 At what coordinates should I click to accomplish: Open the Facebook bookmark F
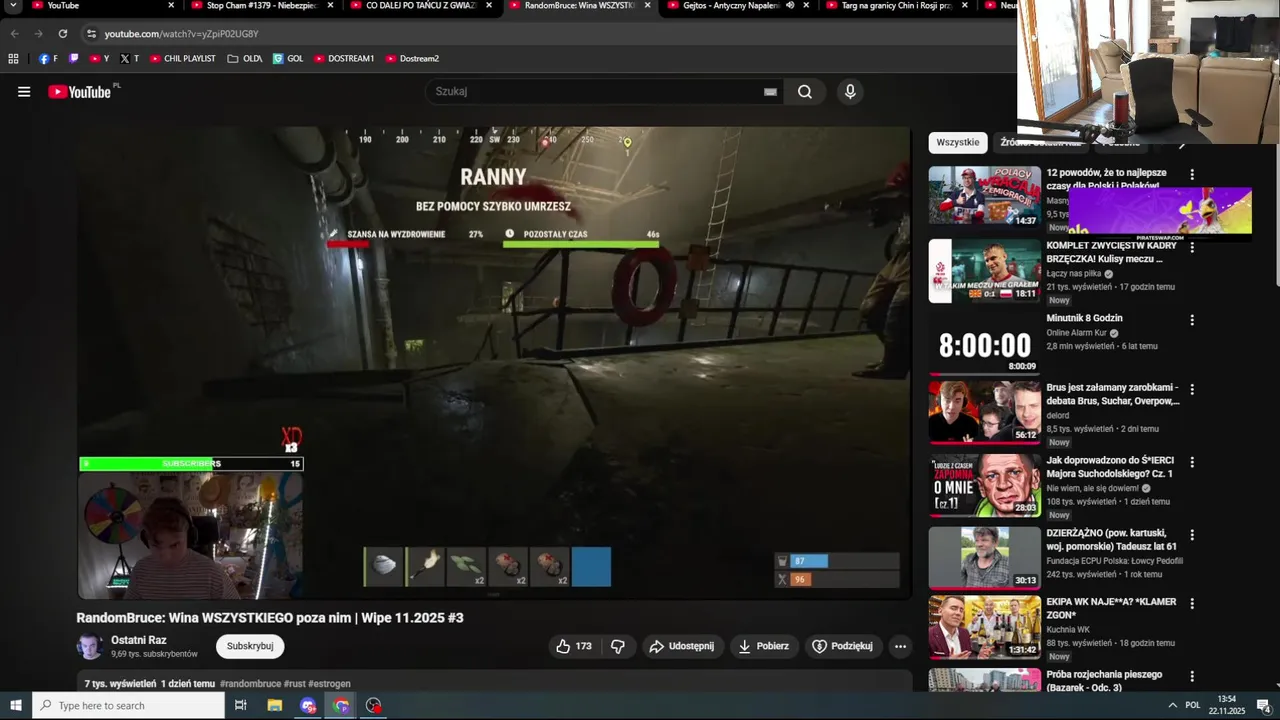48,58
